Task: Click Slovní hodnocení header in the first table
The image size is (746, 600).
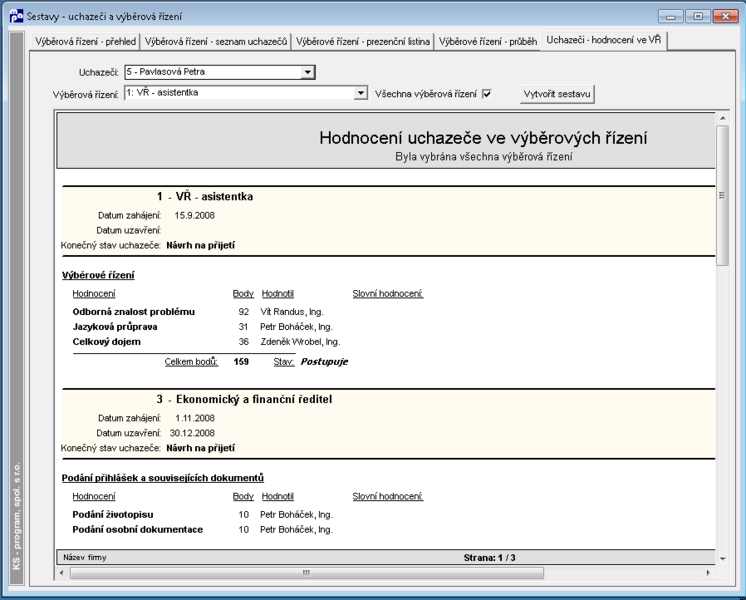Action: coord(388,294)
